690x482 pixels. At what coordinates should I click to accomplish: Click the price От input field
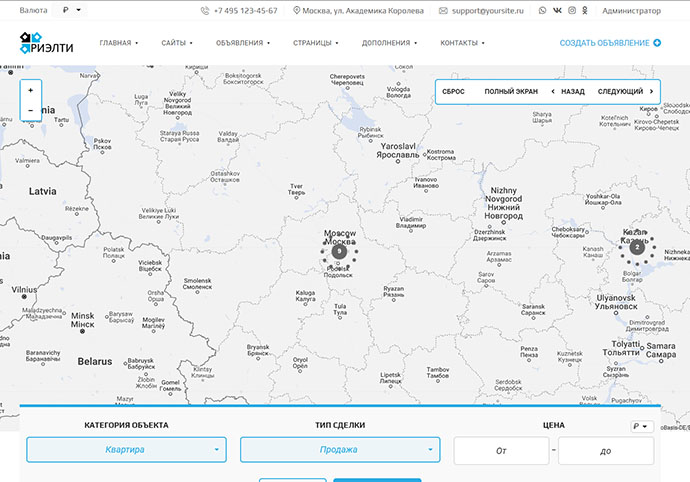[x=501, y=451]
